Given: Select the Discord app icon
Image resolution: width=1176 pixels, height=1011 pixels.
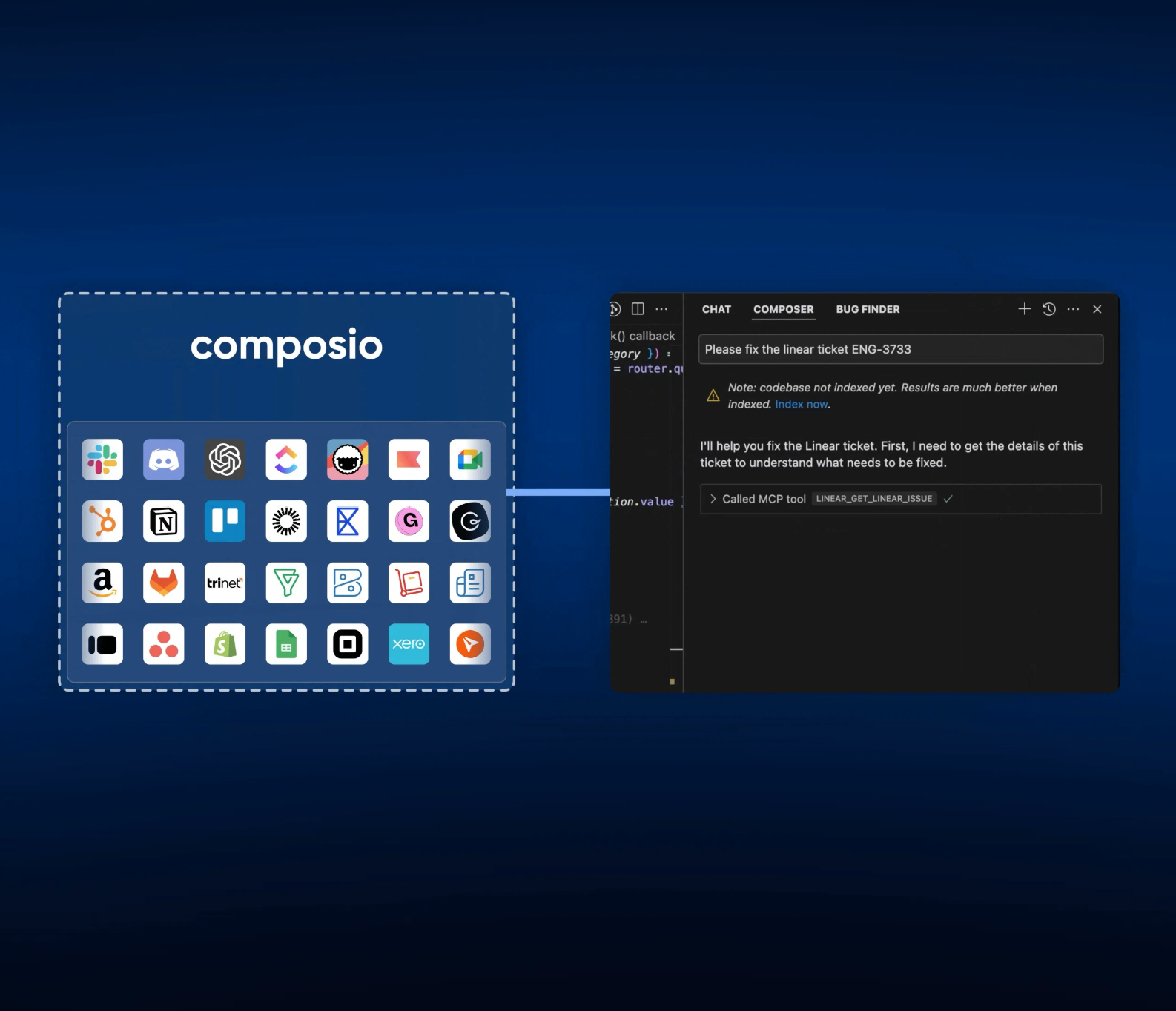Looking at the screenshot, I should click(164, 460).
